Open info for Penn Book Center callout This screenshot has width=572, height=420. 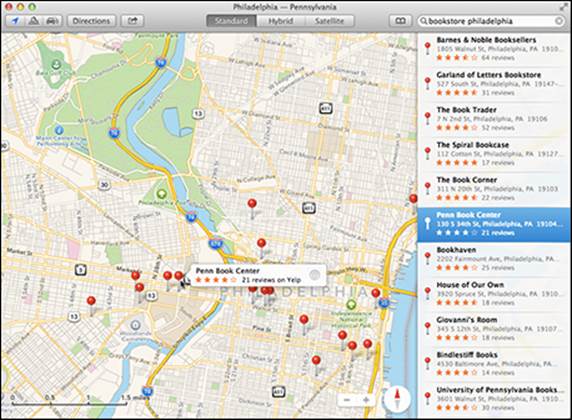[314, 275]
